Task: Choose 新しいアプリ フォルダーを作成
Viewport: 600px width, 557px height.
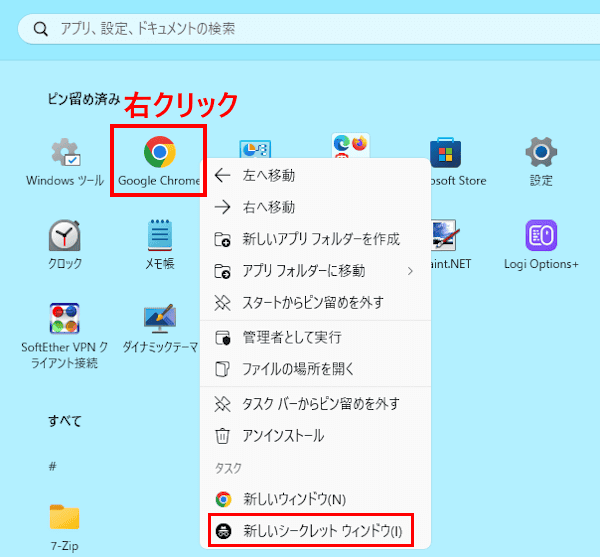Action: (315, 239)
